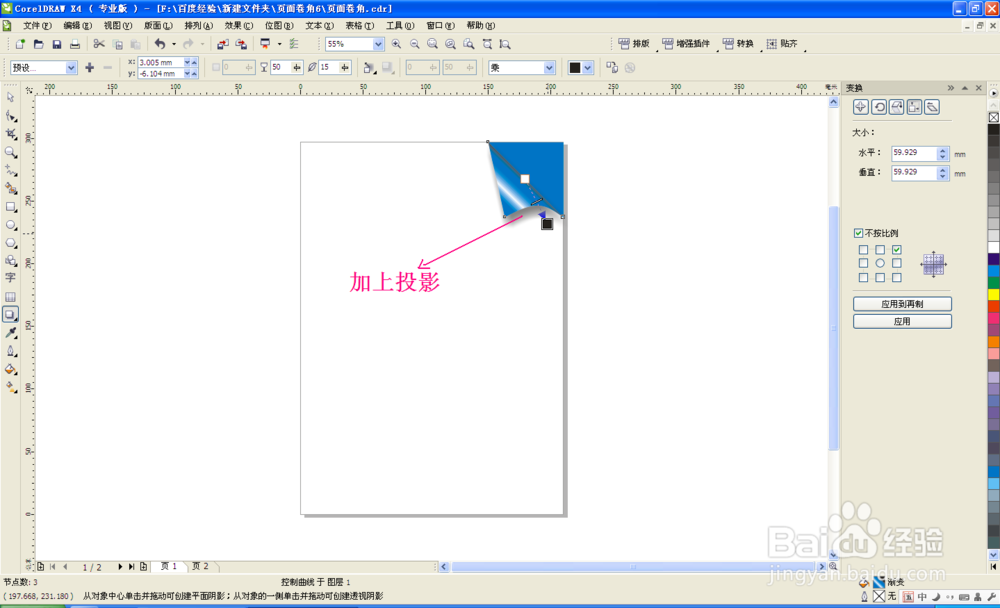The image size is (1000, 608).
Task: Switch to the 页 2 page tab
Action: (x=201, y=566)
